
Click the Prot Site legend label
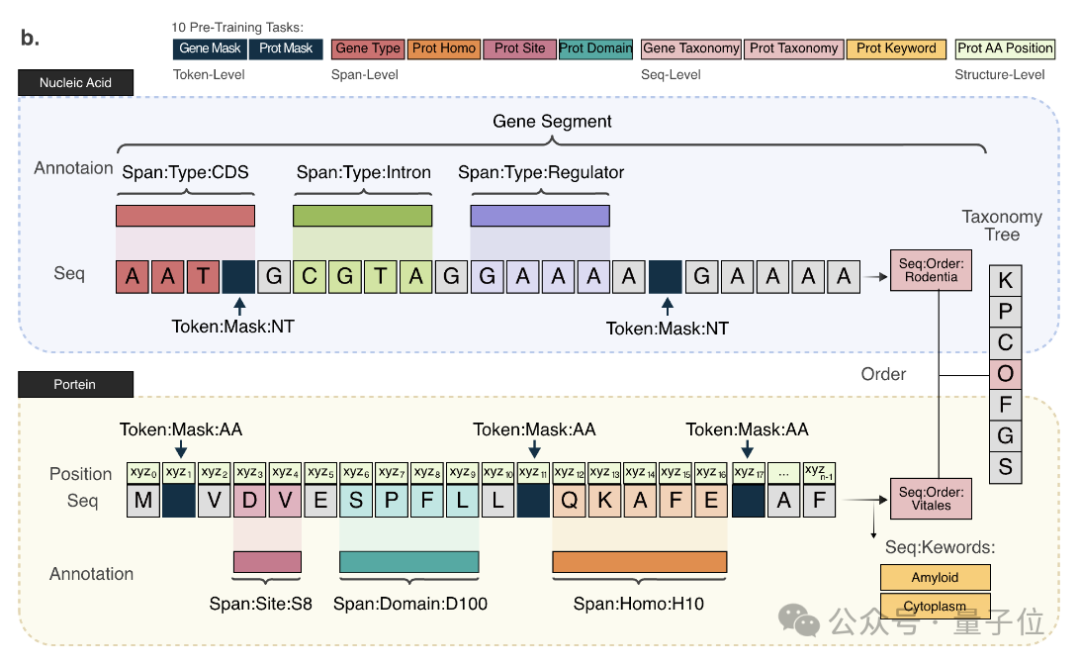tap(520, 48)
